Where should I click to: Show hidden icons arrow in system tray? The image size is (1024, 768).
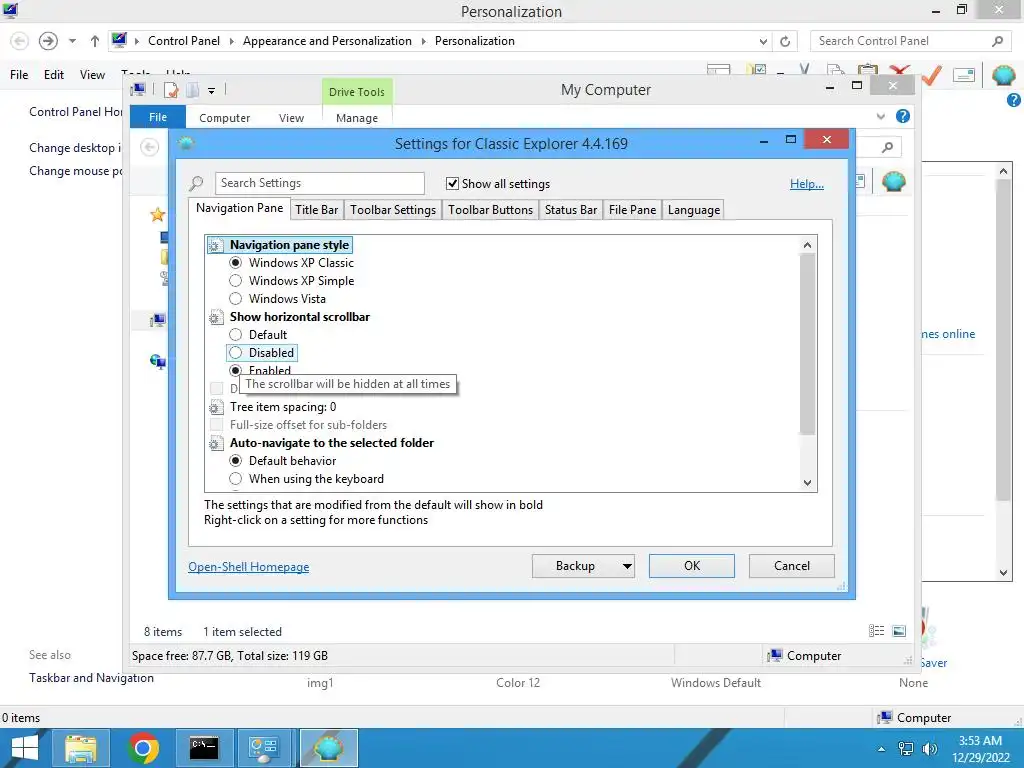point(881,749)
